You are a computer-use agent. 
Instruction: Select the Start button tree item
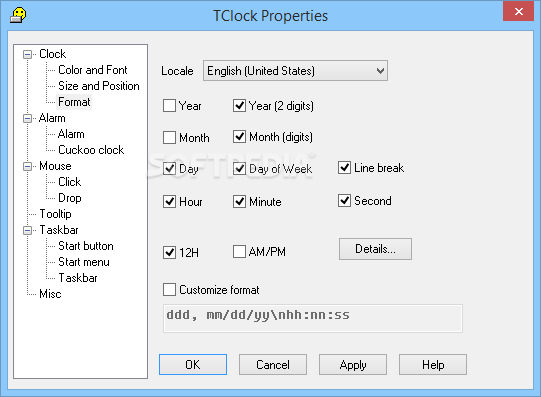tap(86, 246)
